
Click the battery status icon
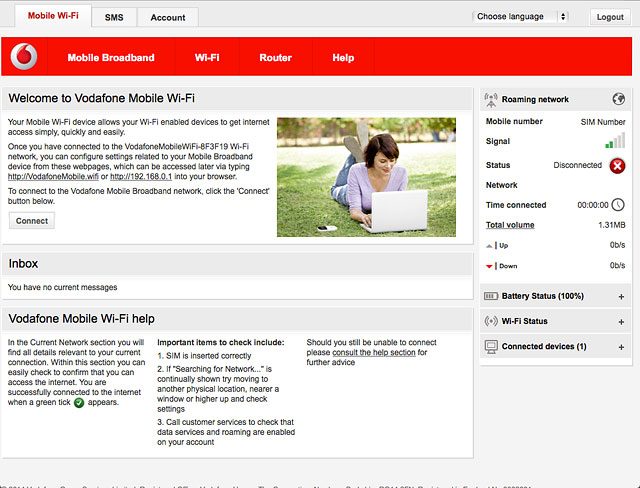[491, 297]
